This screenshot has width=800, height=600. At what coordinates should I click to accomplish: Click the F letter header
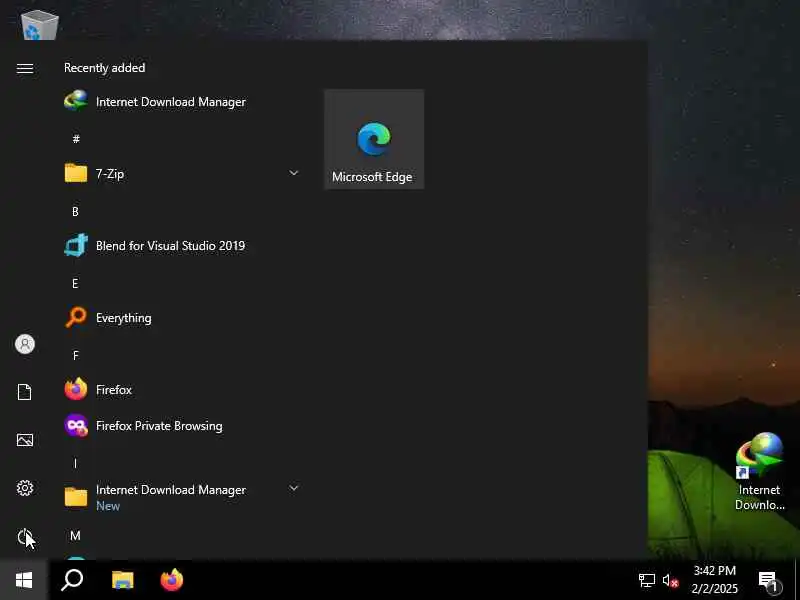pyautogui.click(x=76, y=356)
